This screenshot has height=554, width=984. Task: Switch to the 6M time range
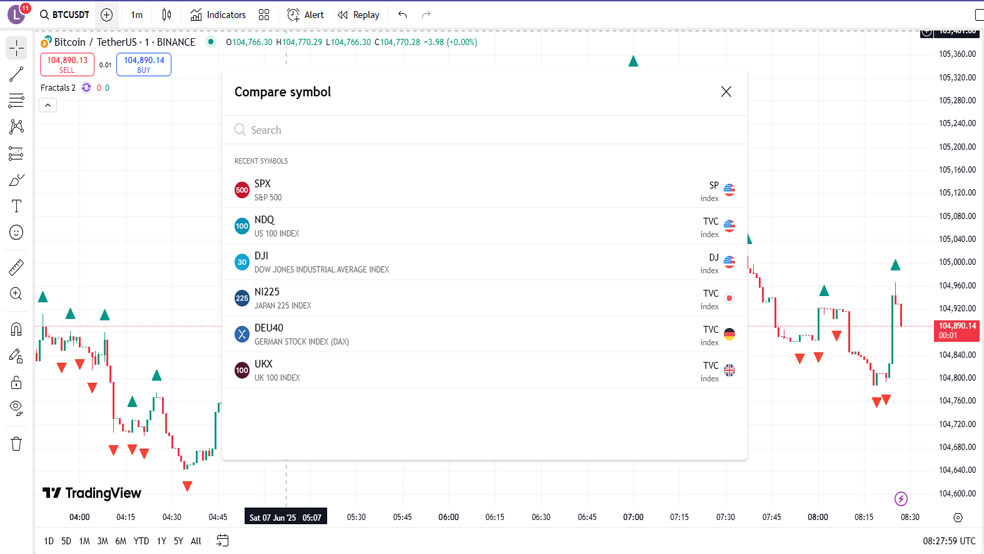coord(121,541)
